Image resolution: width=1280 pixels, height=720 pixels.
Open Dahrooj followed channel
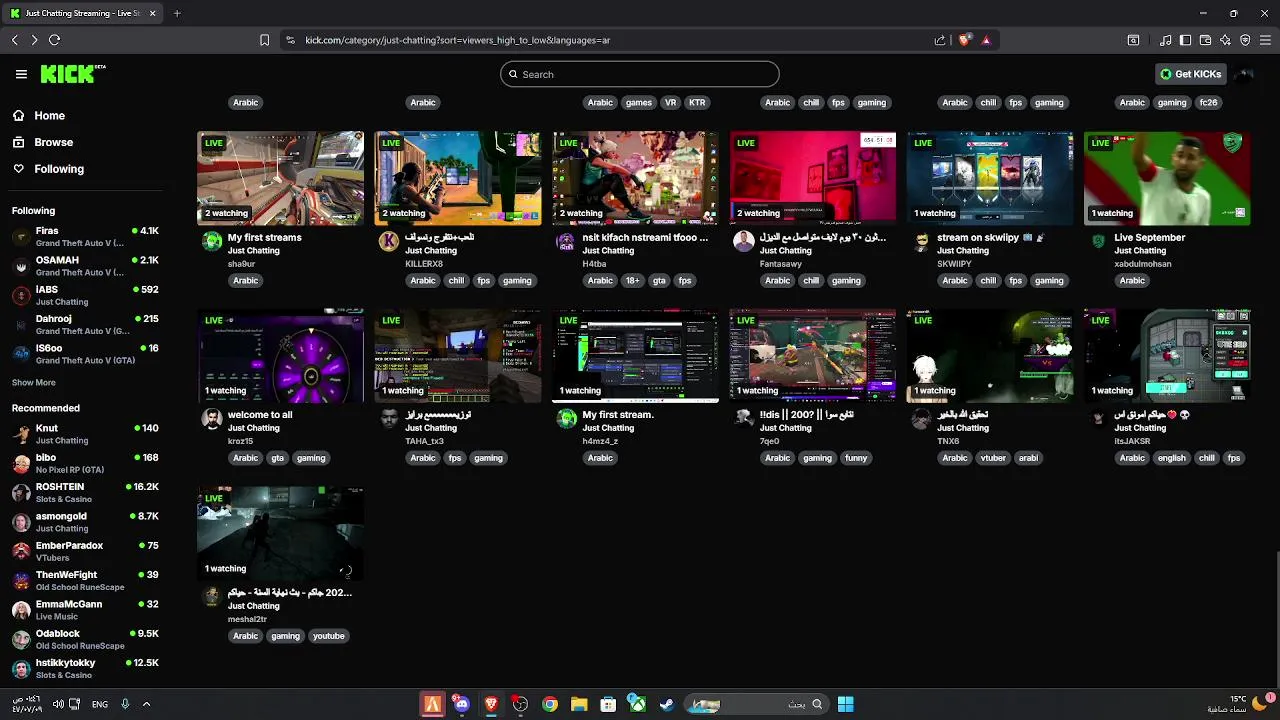click(x=86, y=324)
